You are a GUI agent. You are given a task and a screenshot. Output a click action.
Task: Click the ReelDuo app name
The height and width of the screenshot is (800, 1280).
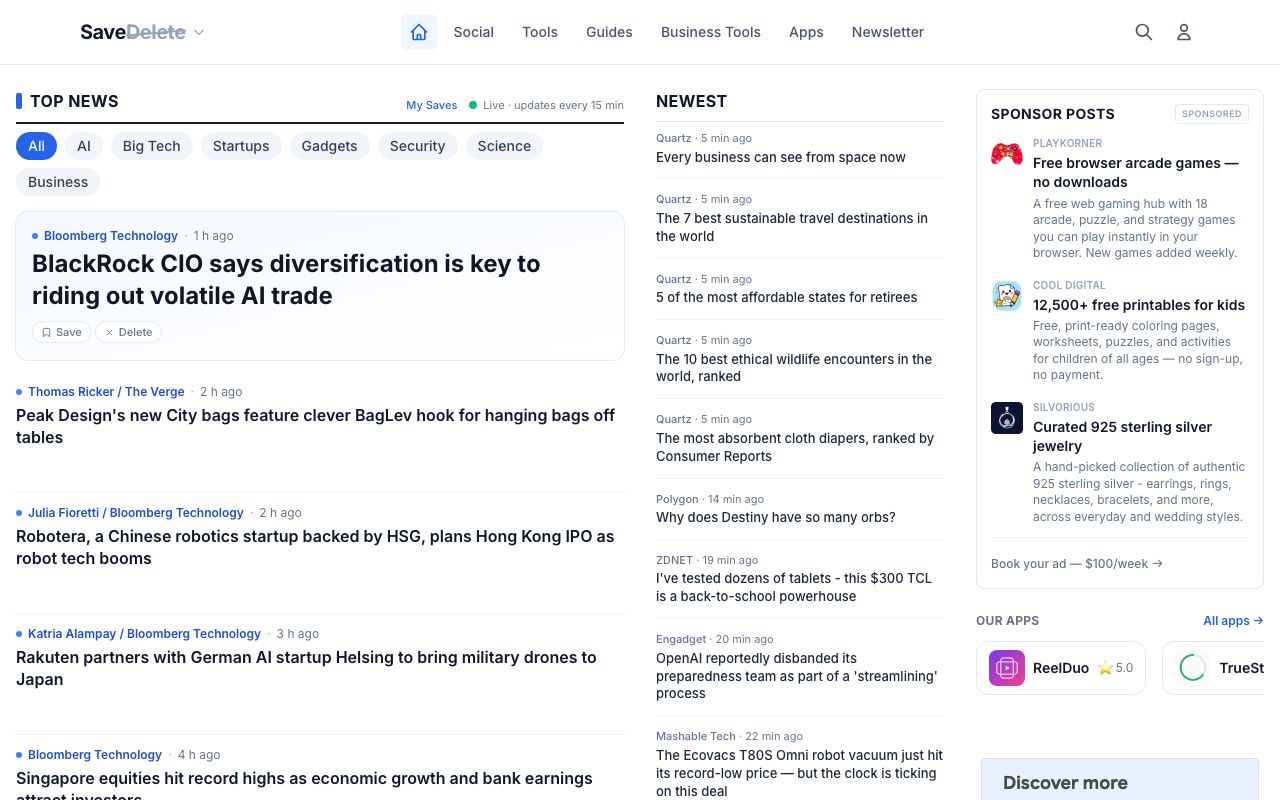tap(1061, 668)
